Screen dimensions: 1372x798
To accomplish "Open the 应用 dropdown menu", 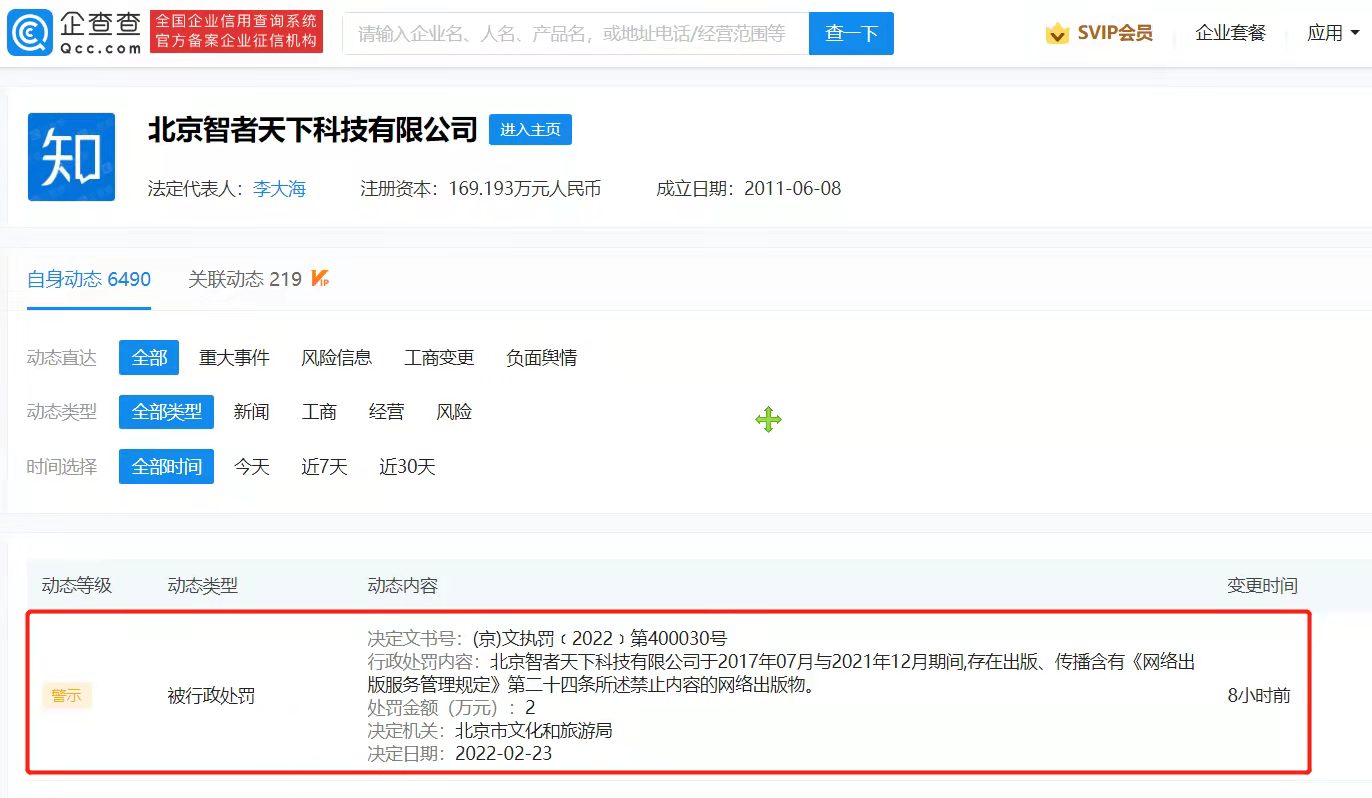I will point(1332,33).
